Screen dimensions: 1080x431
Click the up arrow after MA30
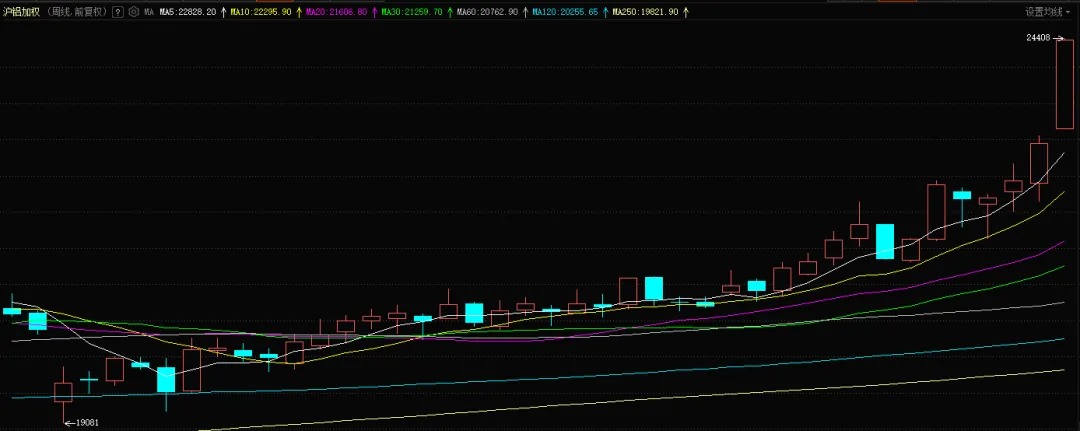tap(450, 12)
